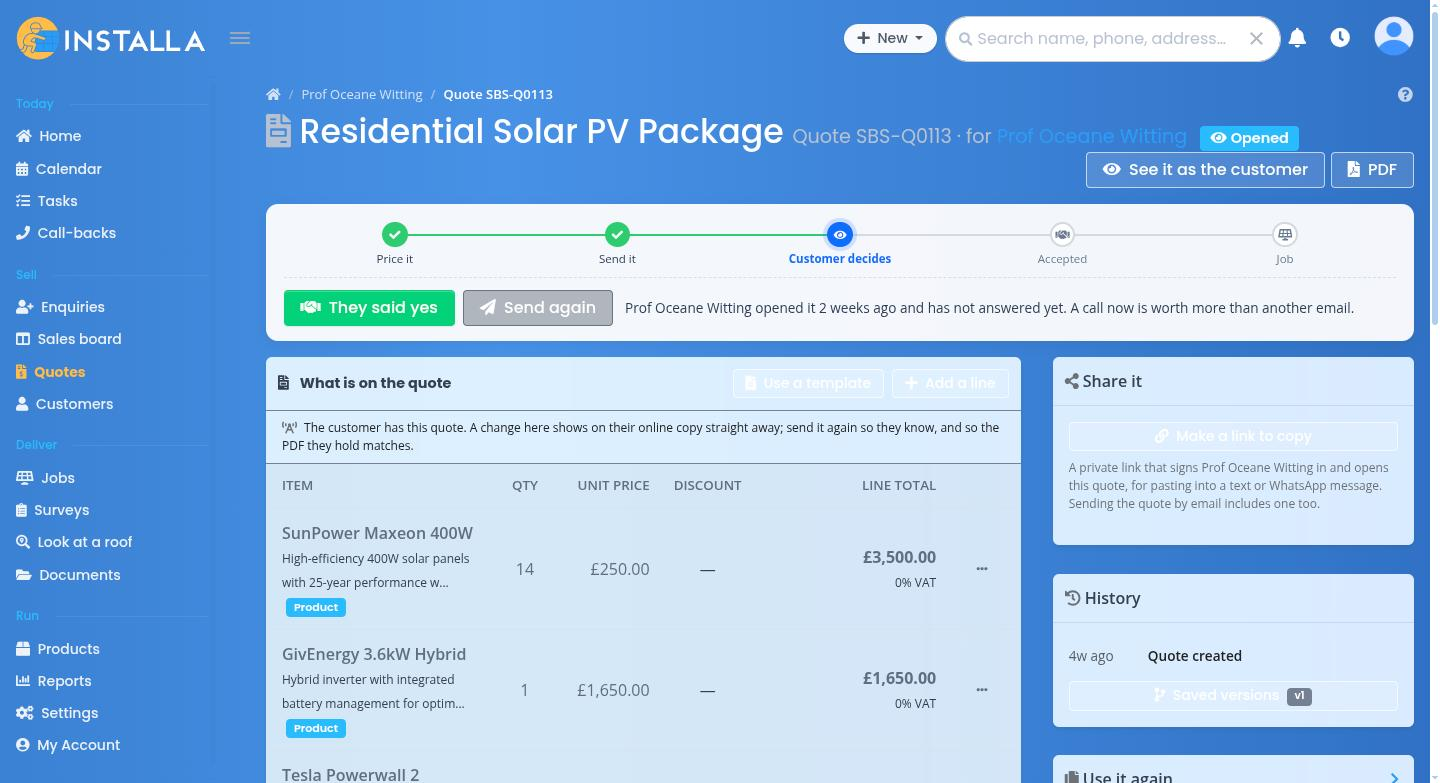
Task: Open Prof Oceane Witting breadcrumb link
Action: coord(362,94)
